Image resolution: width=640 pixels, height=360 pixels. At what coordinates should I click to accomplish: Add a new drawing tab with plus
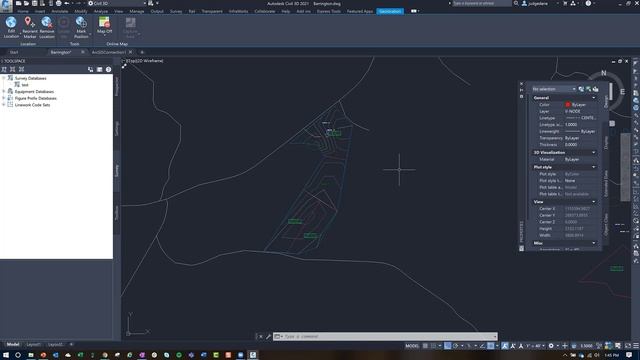click(142, 52)
